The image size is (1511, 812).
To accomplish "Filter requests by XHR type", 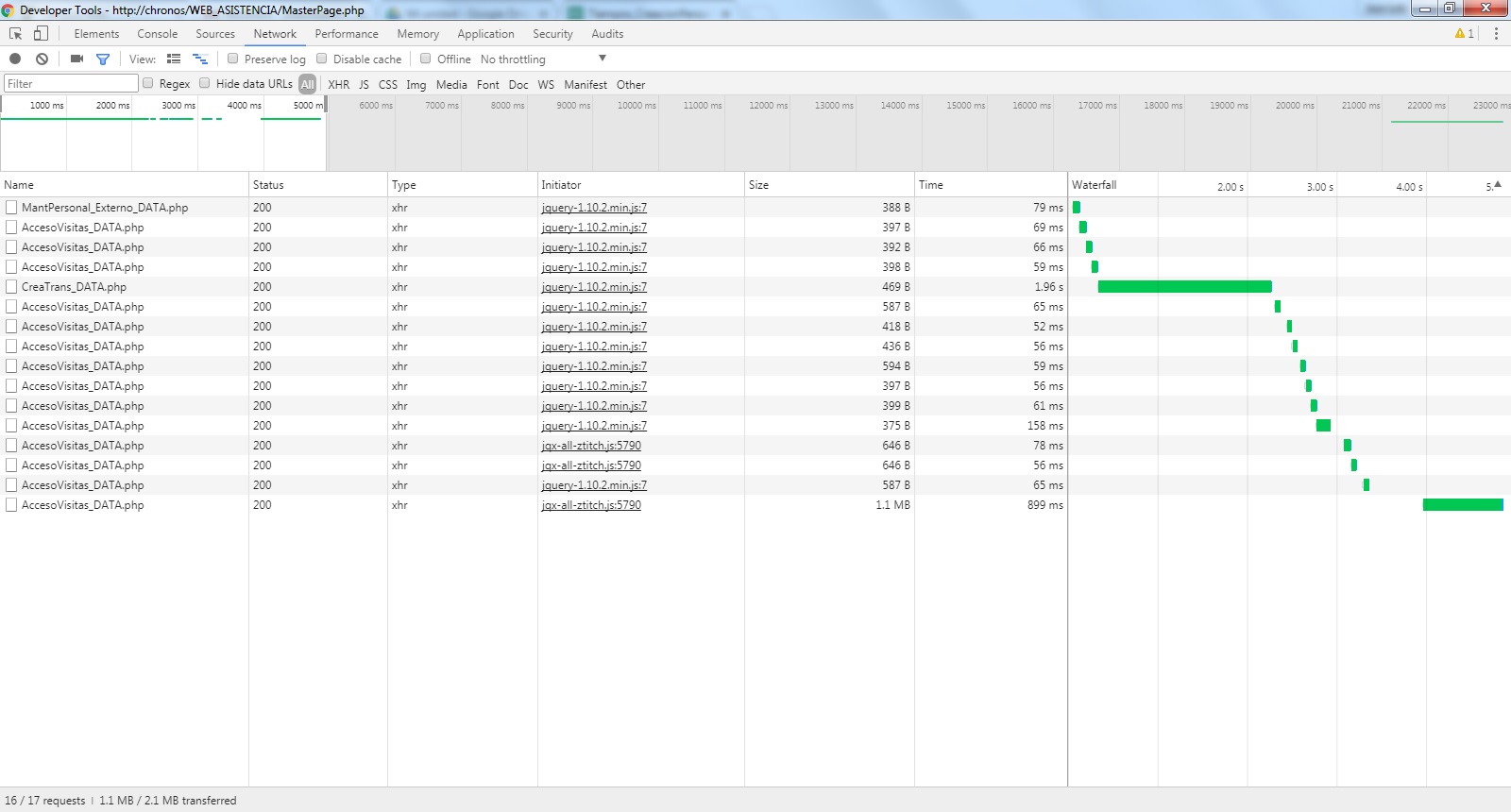I will point(338,85).
